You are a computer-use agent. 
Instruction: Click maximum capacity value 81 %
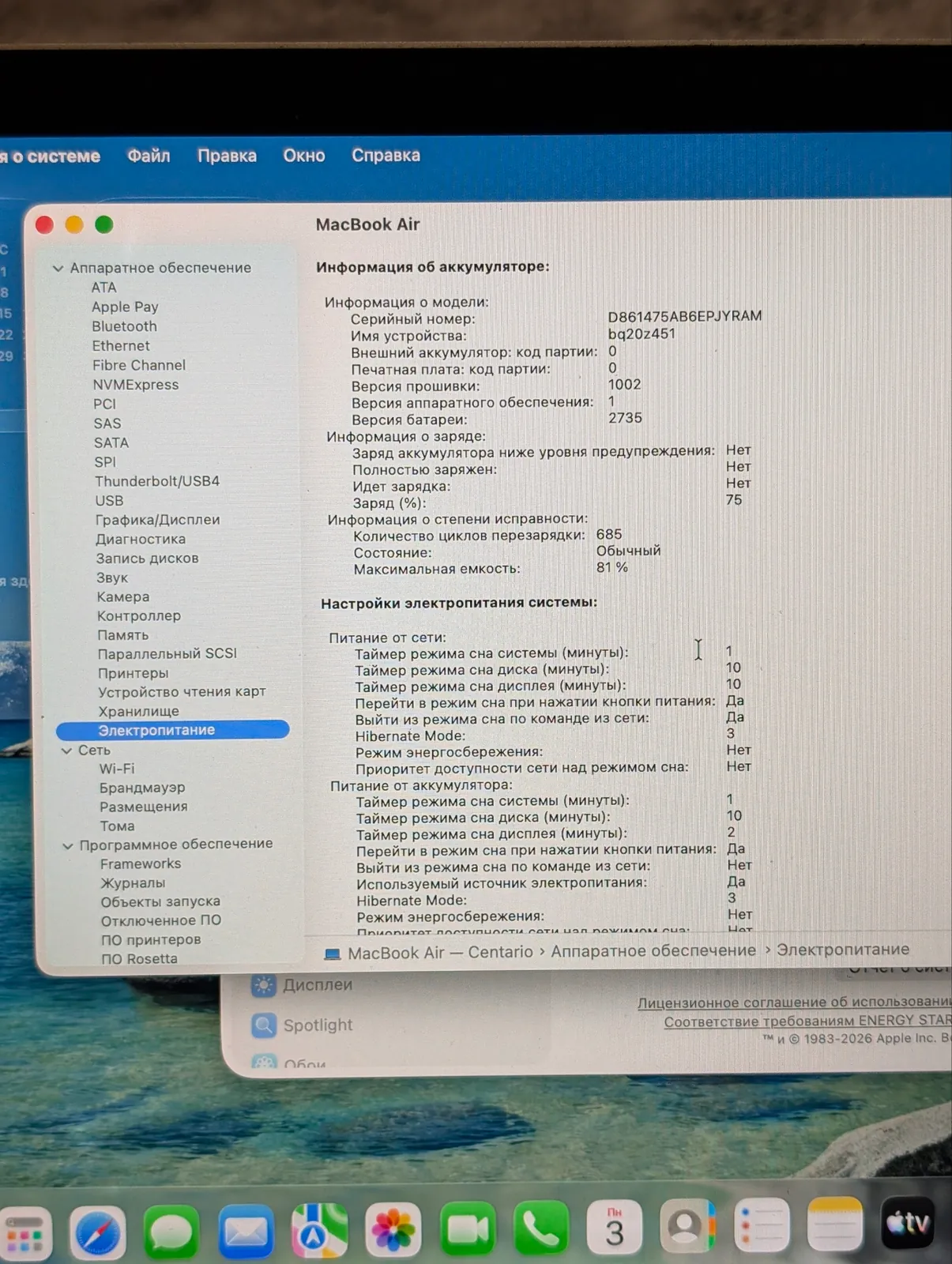click(x=612, y=568)
